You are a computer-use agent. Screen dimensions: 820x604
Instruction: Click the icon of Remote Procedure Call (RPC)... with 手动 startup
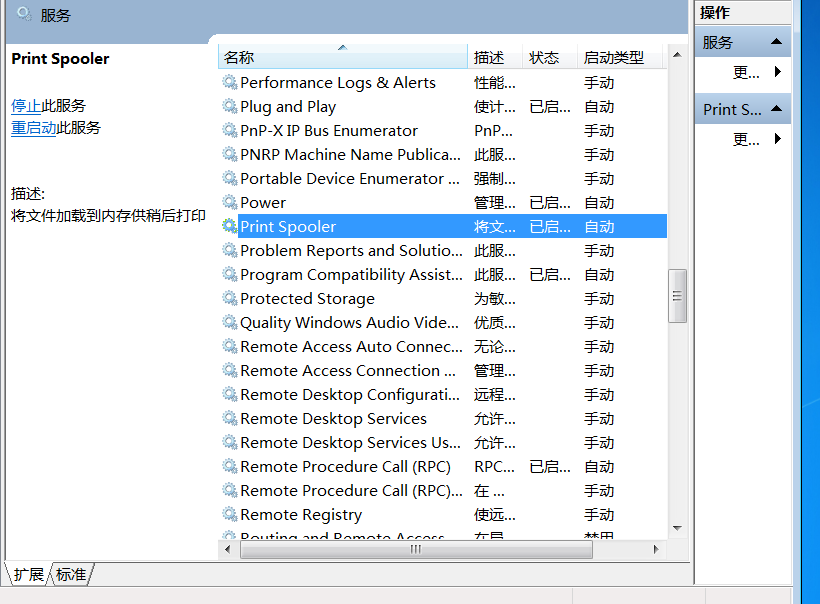point(230,491)
